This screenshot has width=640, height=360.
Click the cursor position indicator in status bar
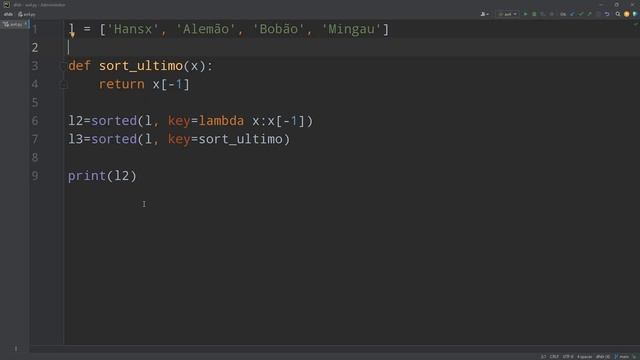click(x=543, y=357)
